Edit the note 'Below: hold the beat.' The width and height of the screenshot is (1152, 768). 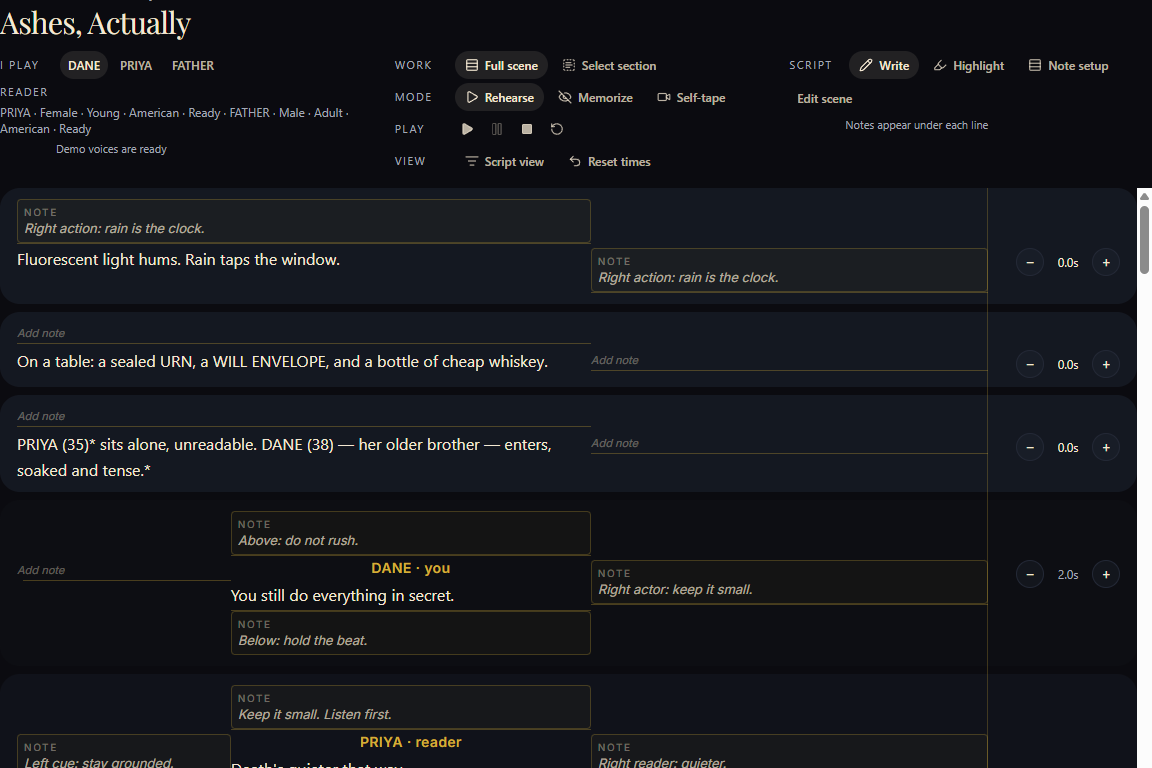(x=411, y=633)
